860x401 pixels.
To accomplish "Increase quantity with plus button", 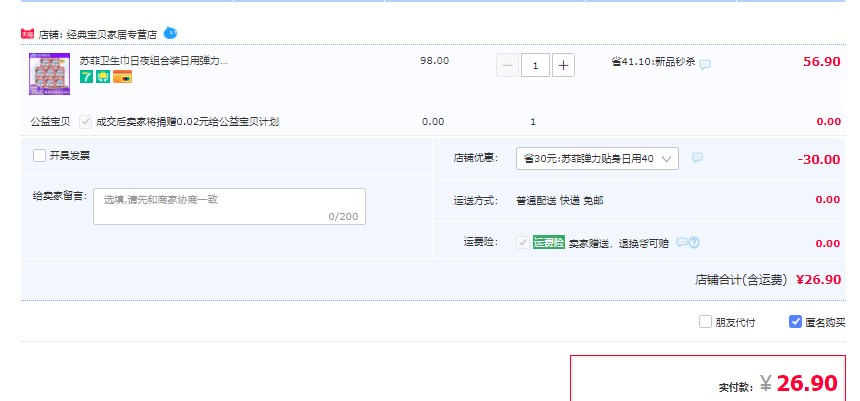I will click(x=563, y=66).
